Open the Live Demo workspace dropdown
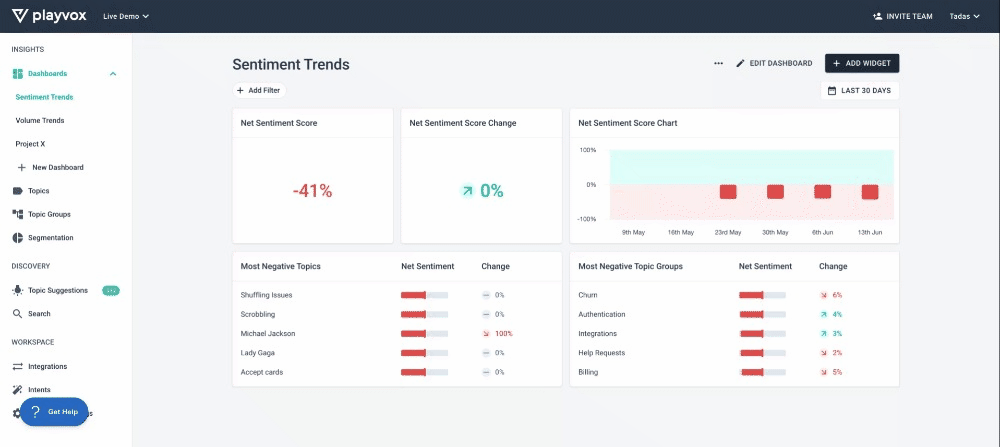1000x447 pixels. [x=126, y=16]
